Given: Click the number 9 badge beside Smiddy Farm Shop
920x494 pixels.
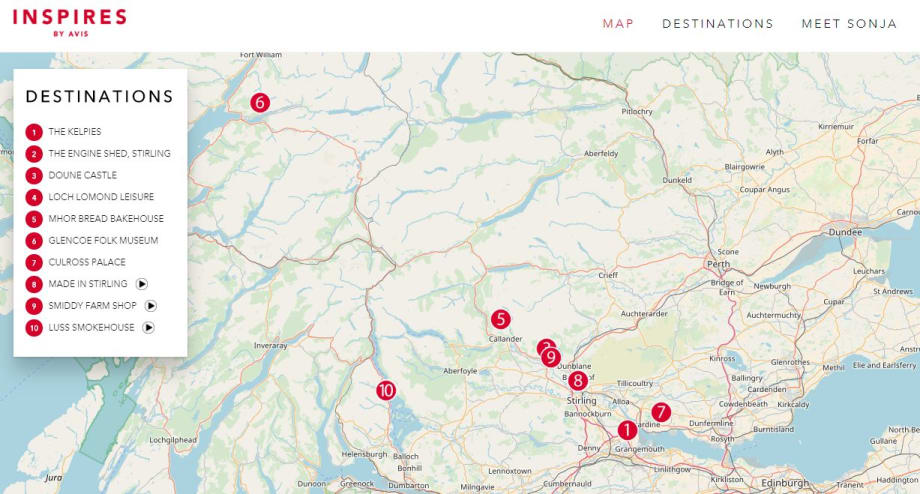Looking at the screenshot, I should pos(34,306).
